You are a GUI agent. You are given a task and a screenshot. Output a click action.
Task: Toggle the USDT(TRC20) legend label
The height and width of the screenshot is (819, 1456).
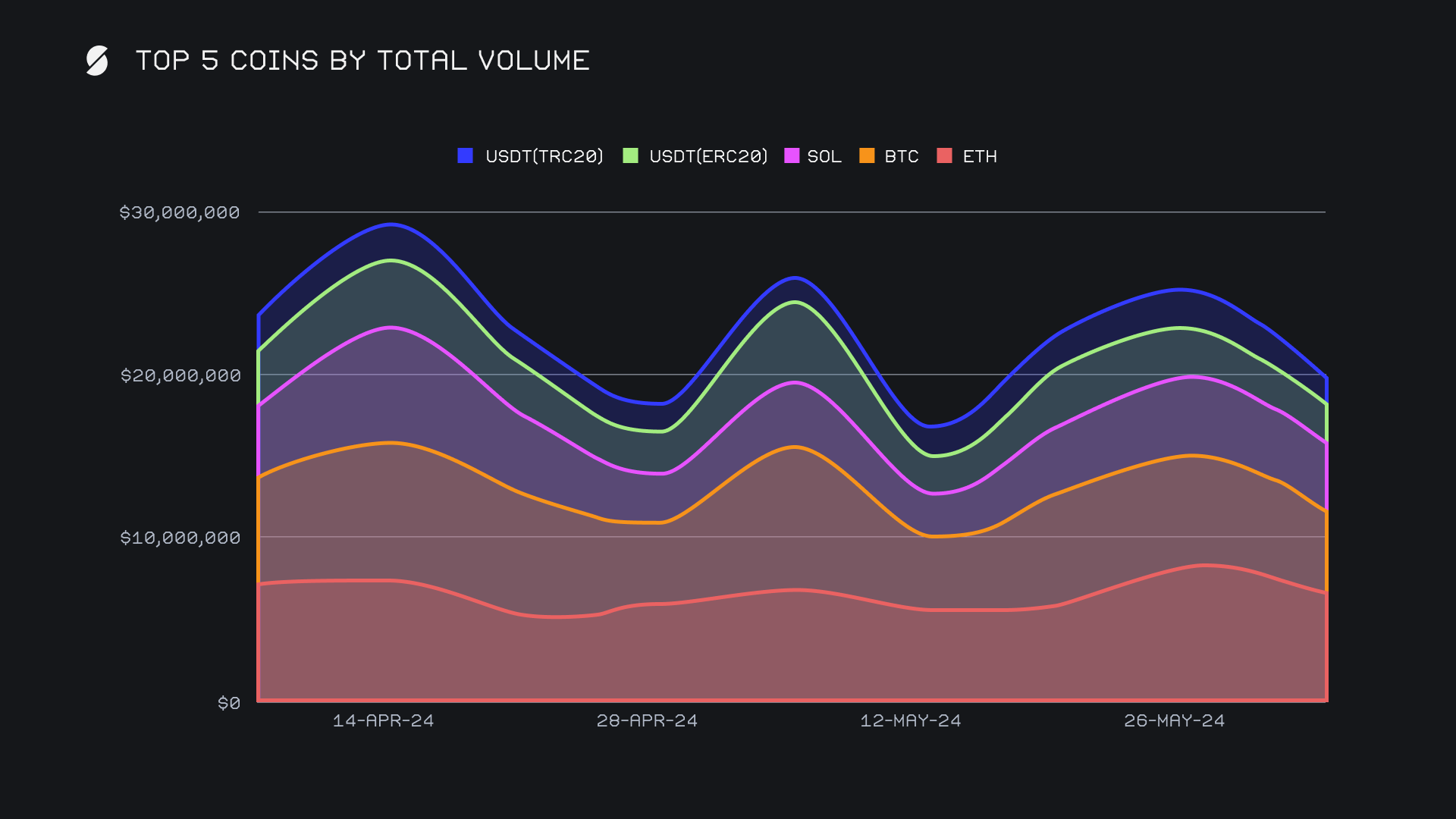(x=544, y=156)
